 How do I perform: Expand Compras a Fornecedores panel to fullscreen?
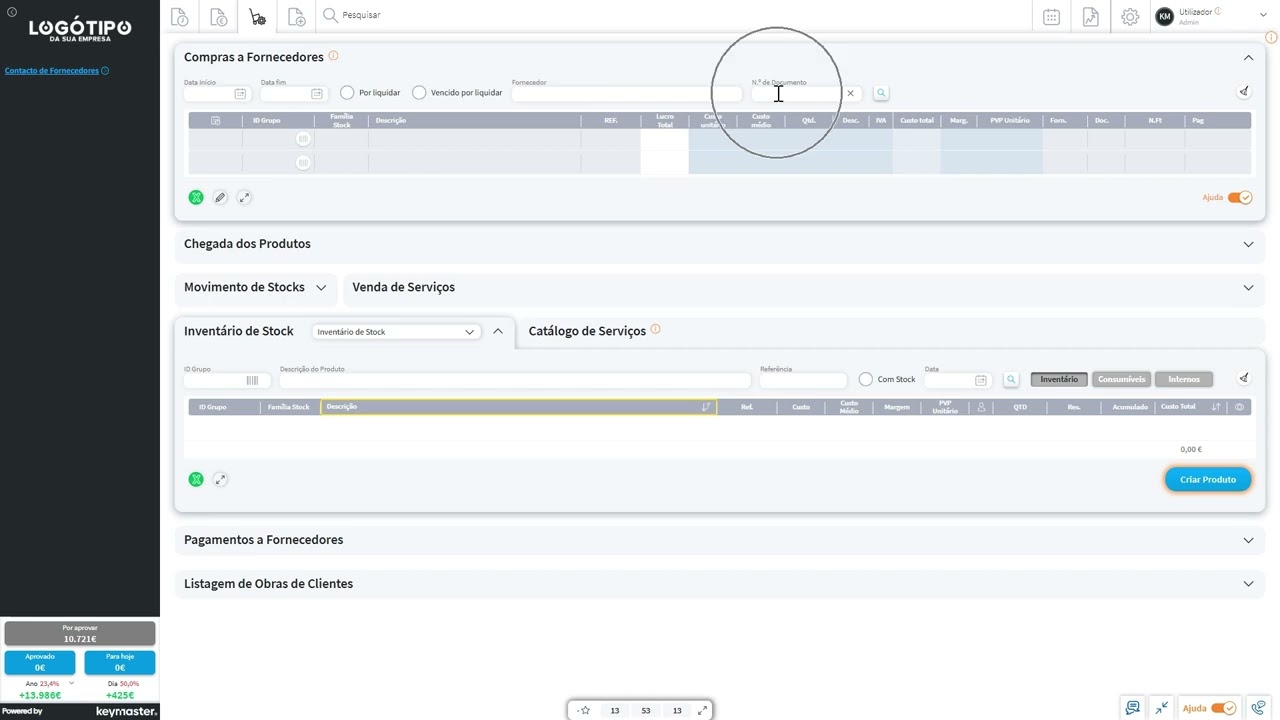244,198
